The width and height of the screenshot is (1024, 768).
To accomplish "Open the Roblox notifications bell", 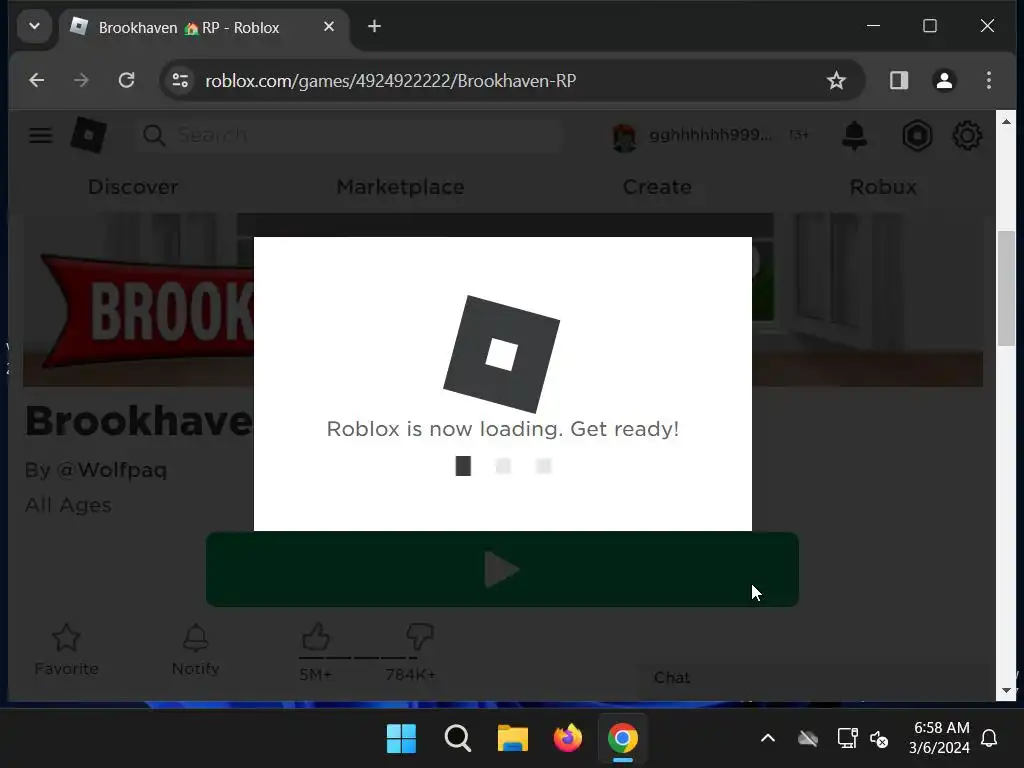I will coord(854,135).
